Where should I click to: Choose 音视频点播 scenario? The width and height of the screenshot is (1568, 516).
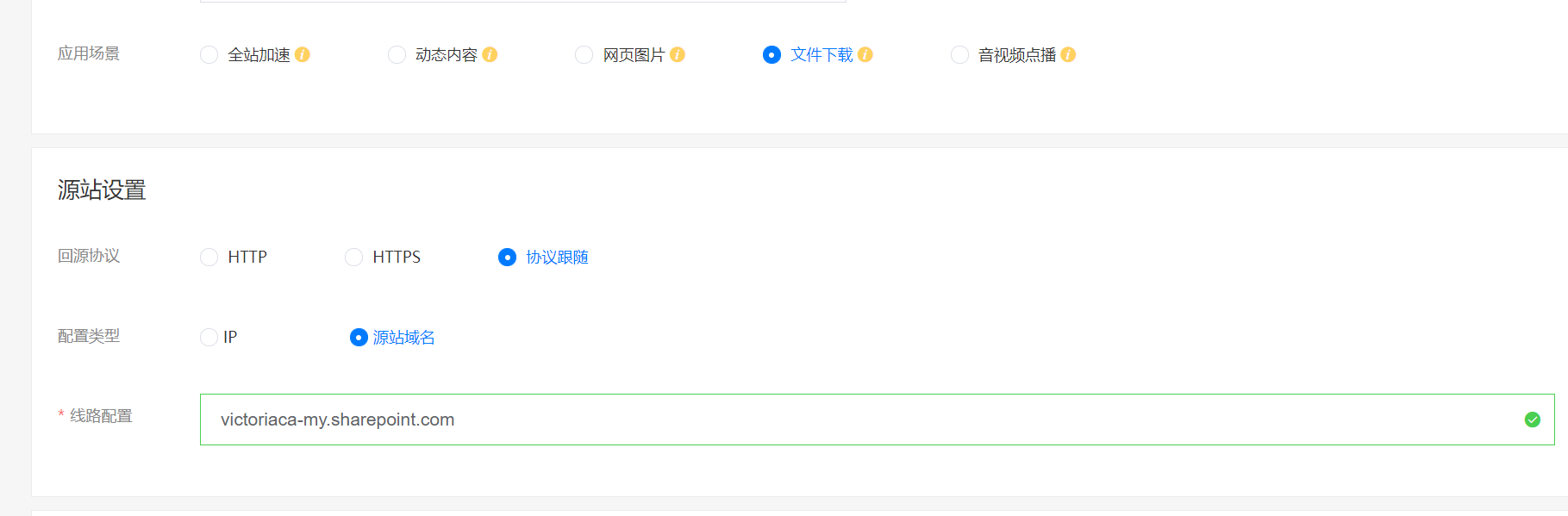959,55
